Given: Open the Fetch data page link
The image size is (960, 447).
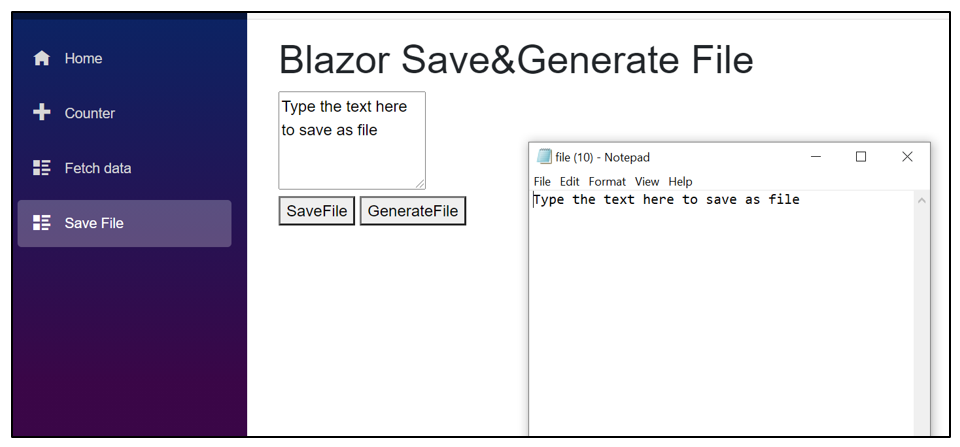Looking at the screenshot, I should (97, 168).
